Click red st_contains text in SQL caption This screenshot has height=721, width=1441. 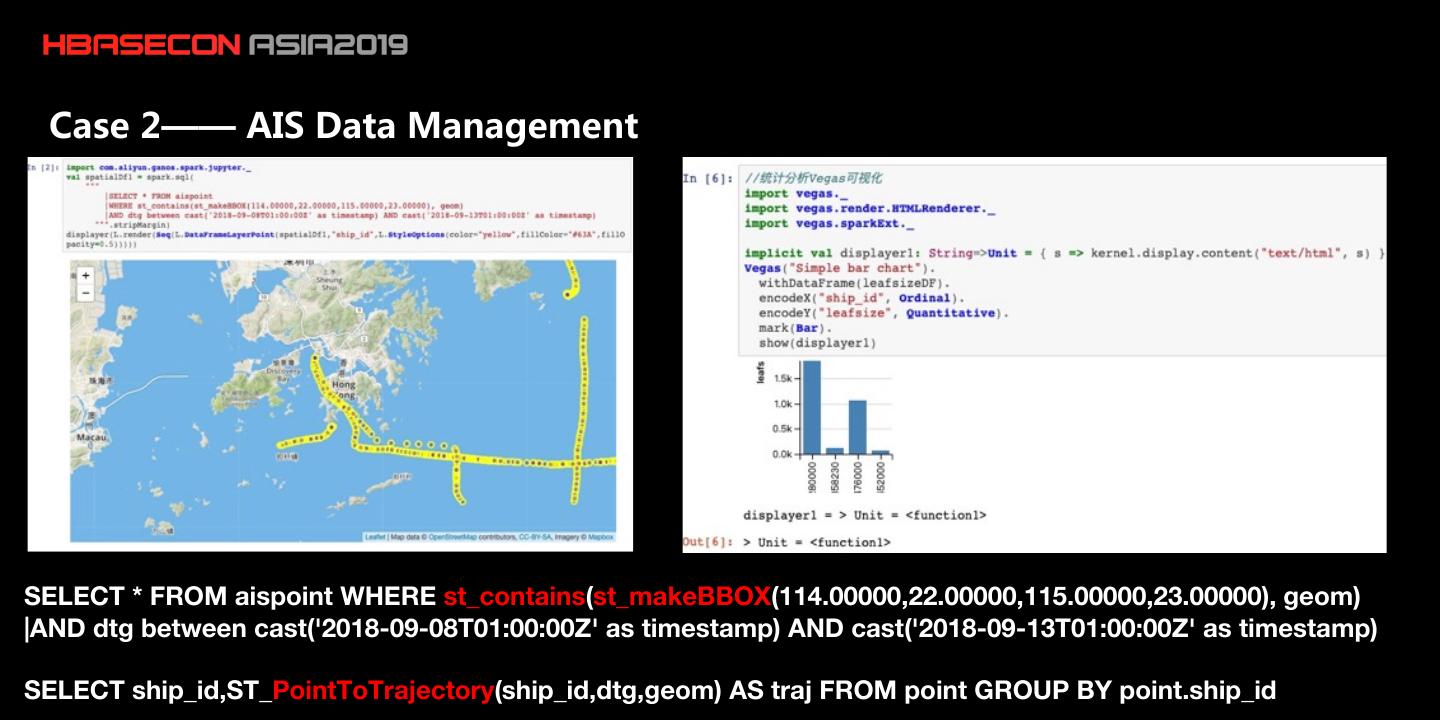point(514,598)
